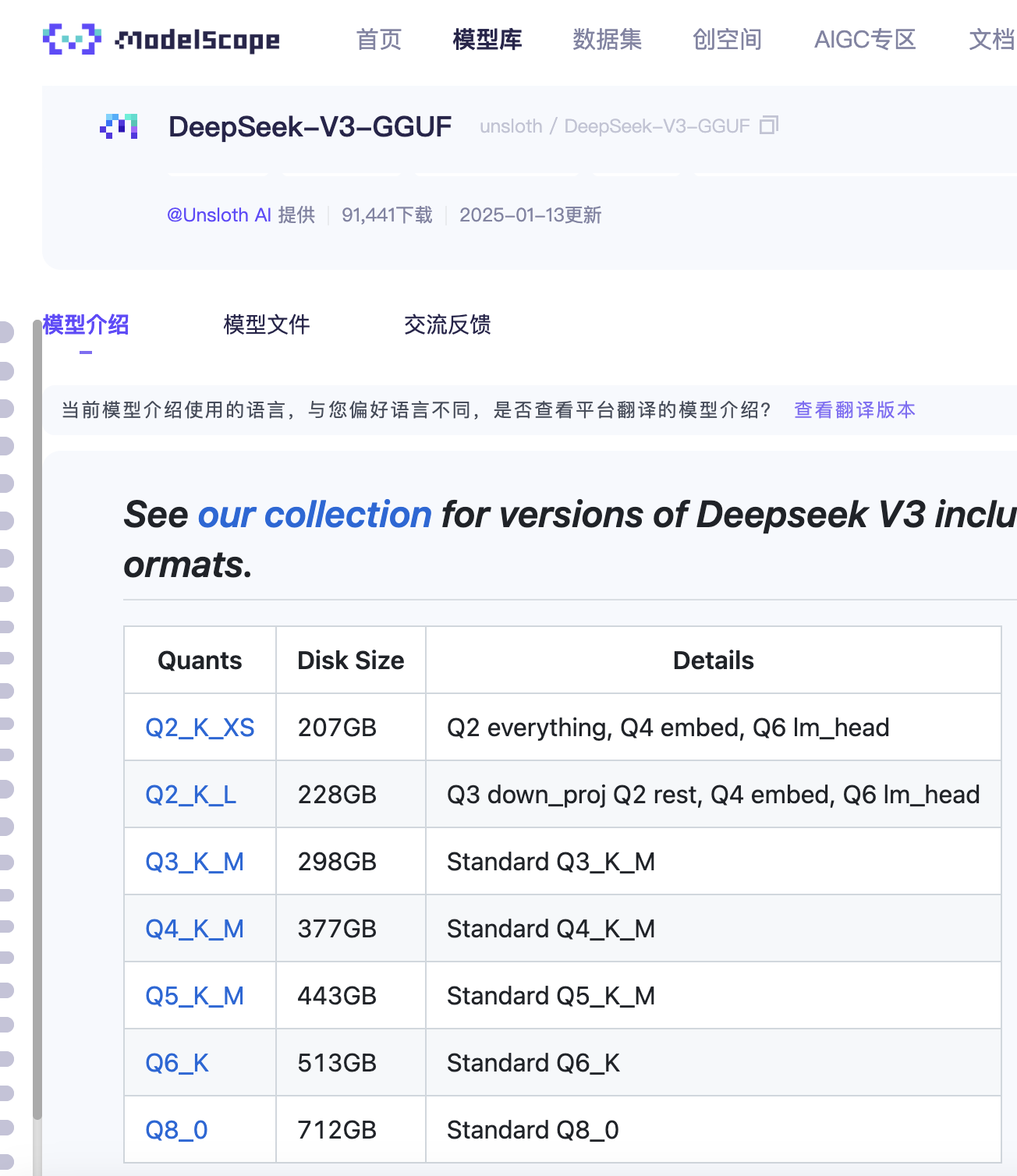
Task: Click the 模型介绍 active tab
Action: point(86,325)
